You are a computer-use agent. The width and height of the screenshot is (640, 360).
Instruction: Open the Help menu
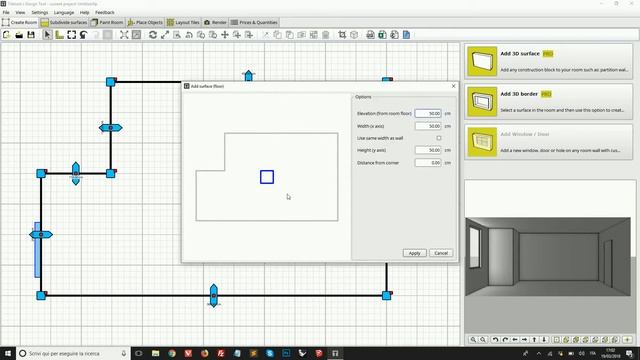(x=84, y=13)
